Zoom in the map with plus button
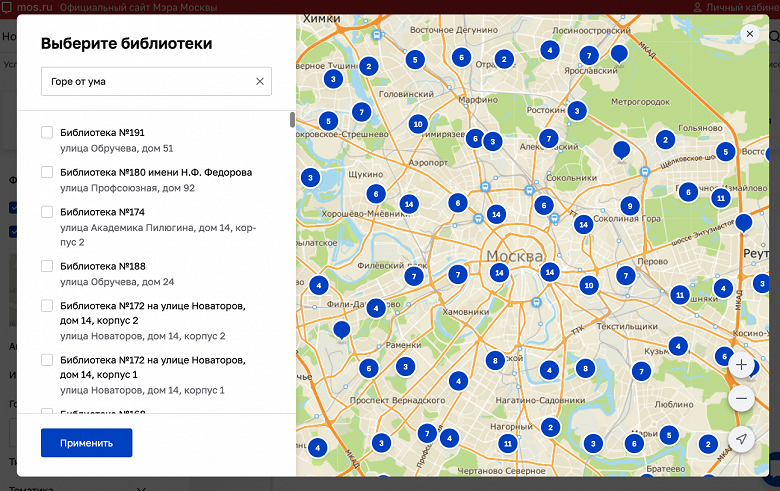 741,365
